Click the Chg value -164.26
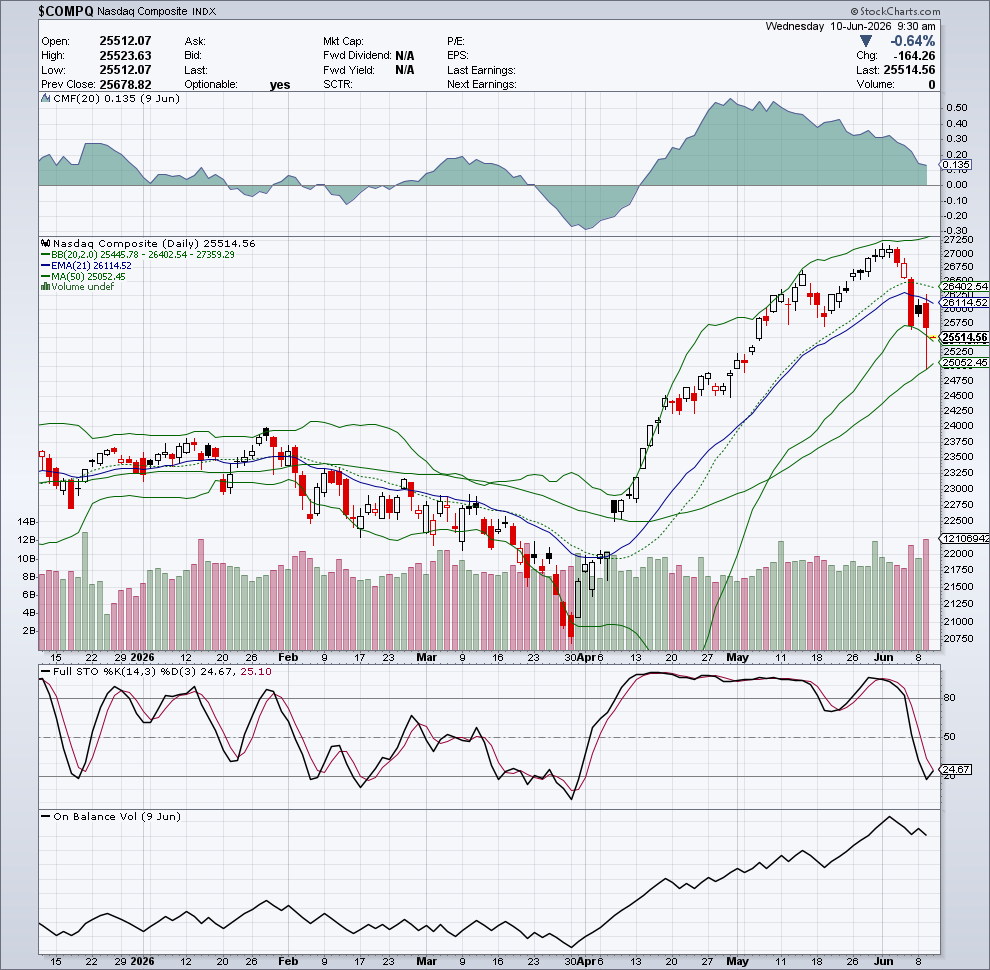The width and height of the screenshot is (990, 970). pyautogui.click(x=914, y=56)
